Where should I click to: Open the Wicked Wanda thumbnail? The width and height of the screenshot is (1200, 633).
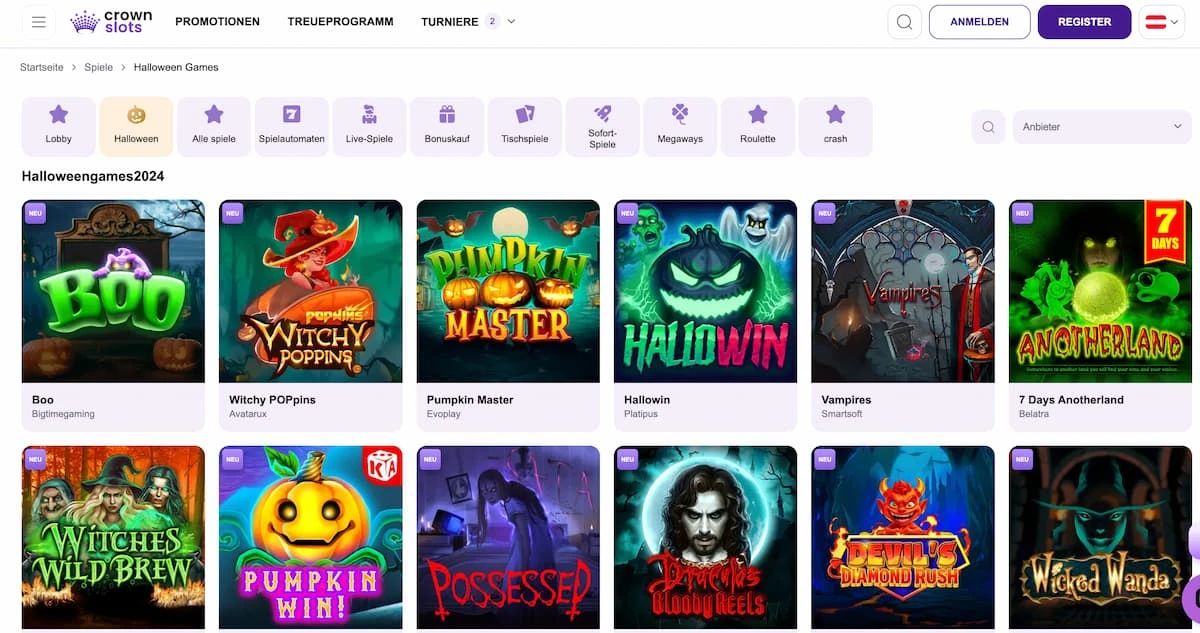[x=1100, y=538]
